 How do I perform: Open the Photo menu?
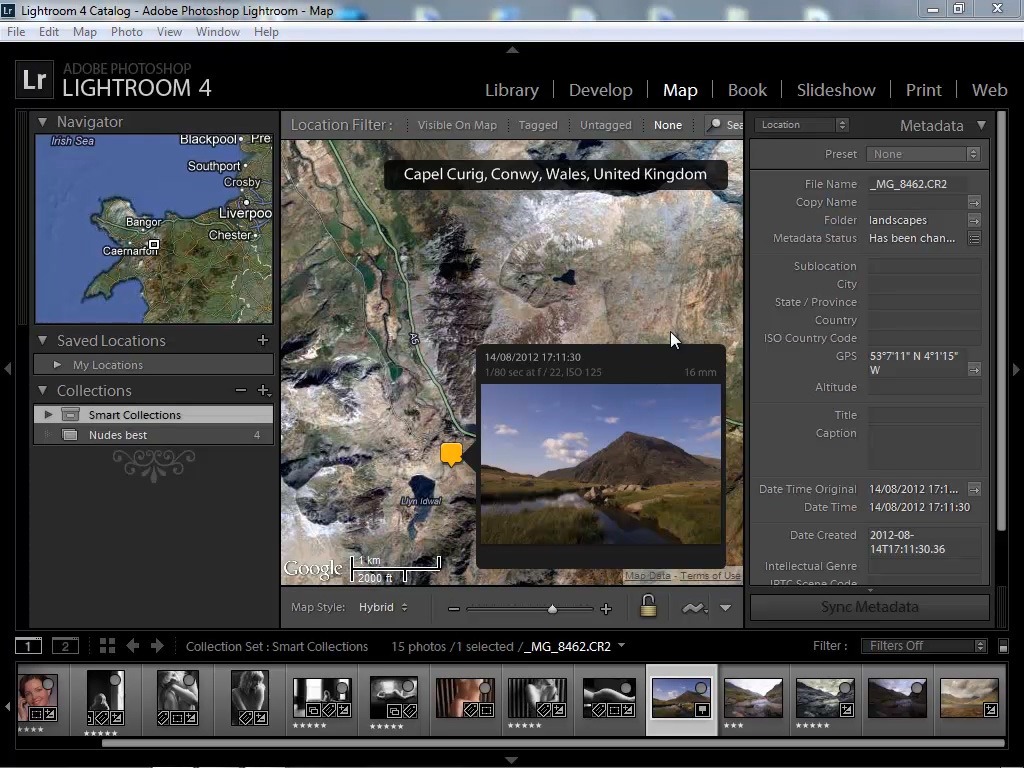coord(127,31)
